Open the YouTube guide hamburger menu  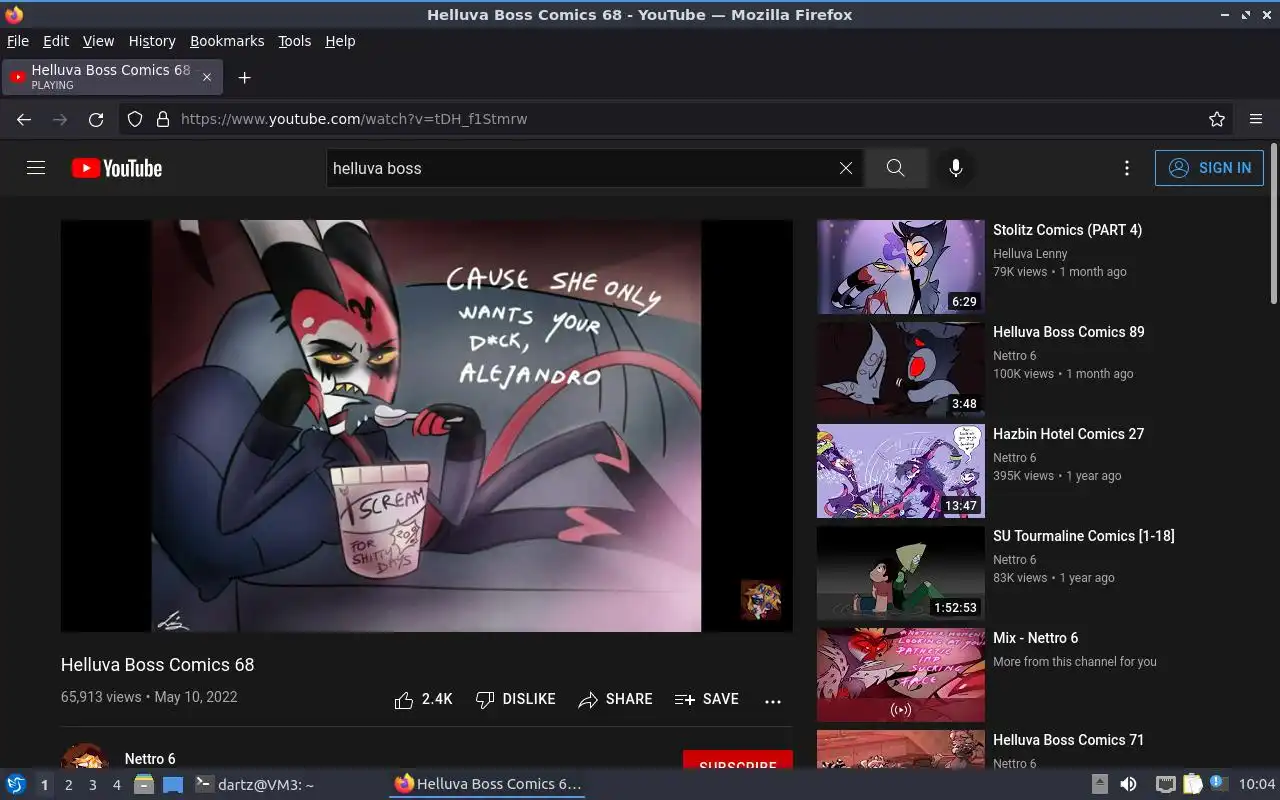[36, 168]
